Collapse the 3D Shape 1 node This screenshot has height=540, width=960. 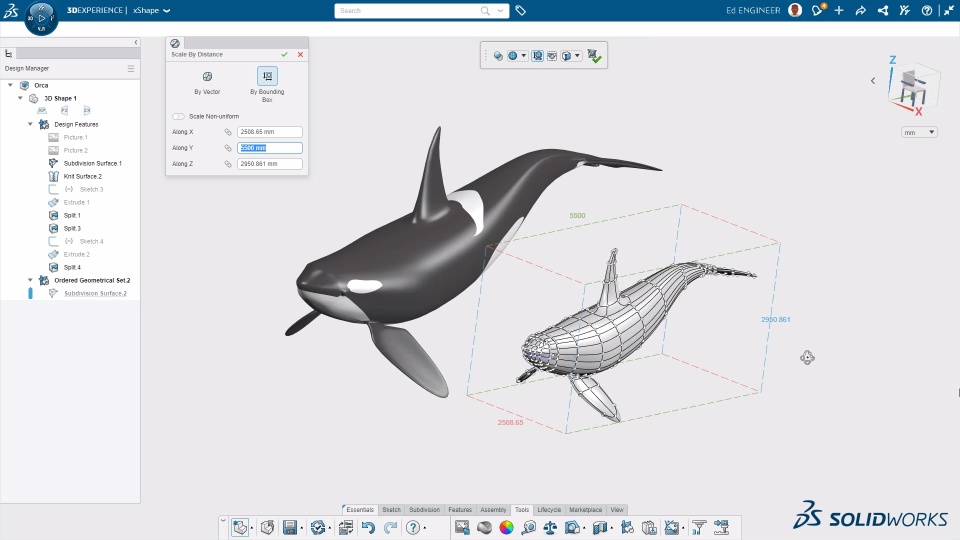(20, 98)
